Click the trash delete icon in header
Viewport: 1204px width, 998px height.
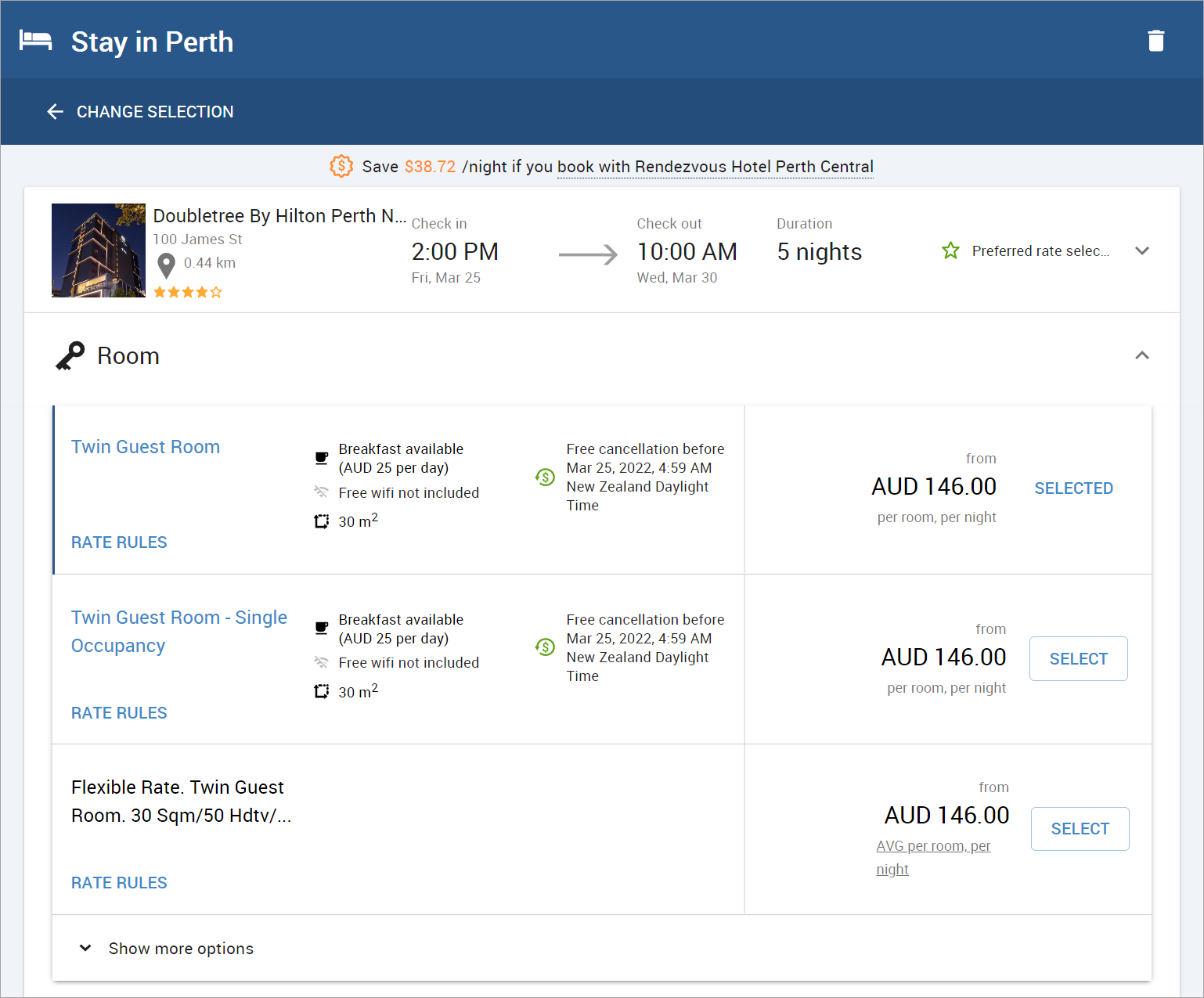coord(1155,41)
